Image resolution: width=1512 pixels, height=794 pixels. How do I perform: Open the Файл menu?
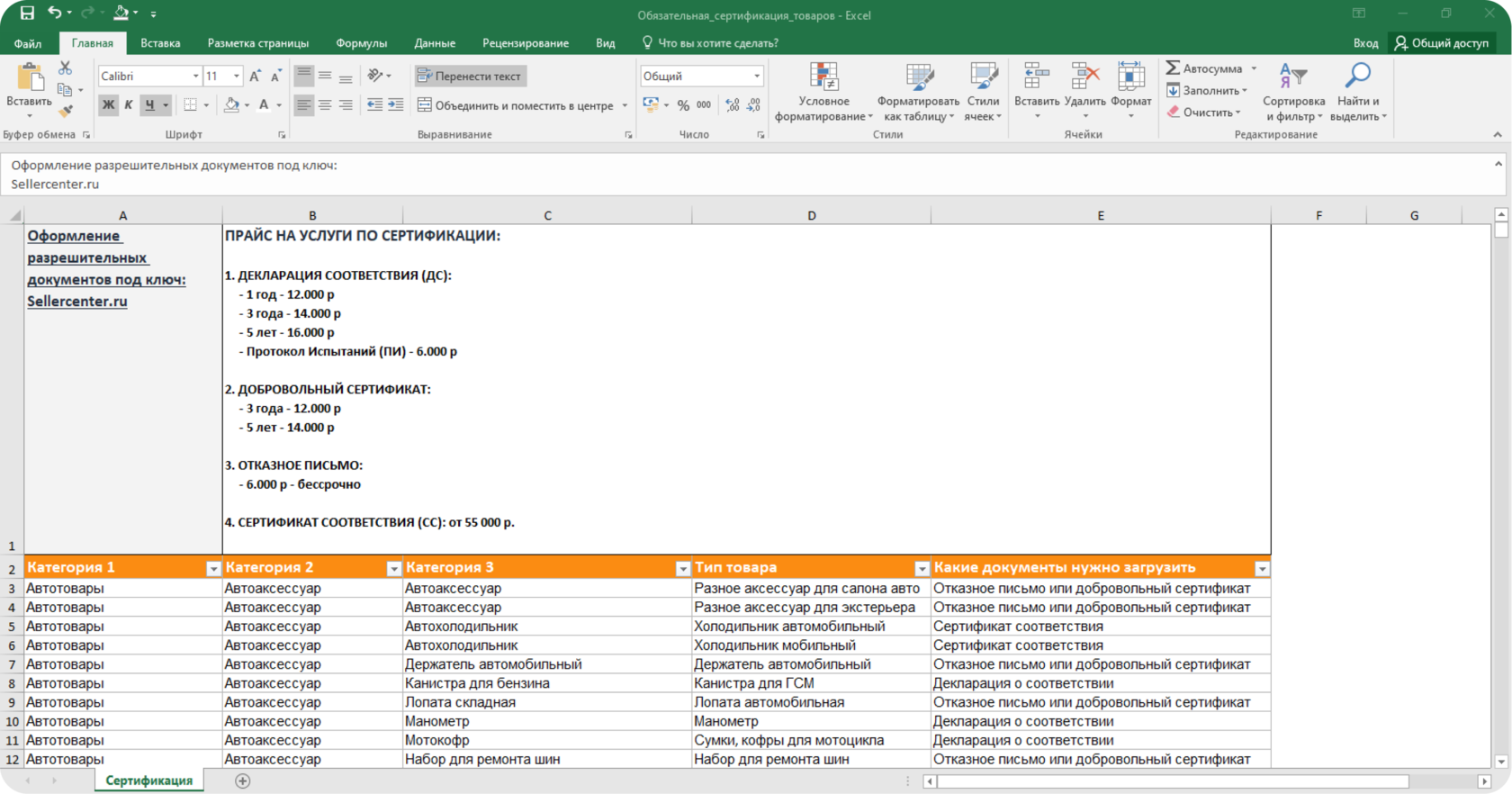[28, 43]
